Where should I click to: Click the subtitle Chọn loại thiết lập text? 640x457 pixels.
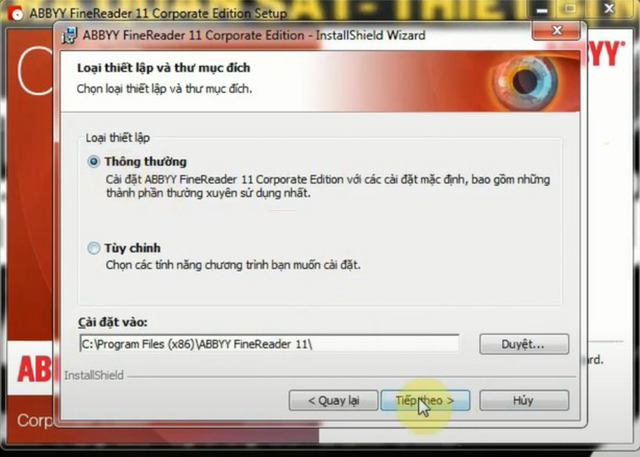(x=164, y=89)
